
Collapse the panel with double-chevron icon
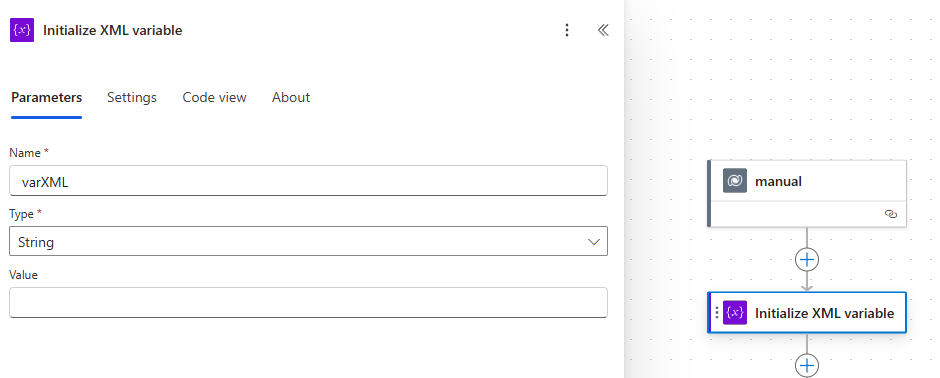[x=603, y=30]
